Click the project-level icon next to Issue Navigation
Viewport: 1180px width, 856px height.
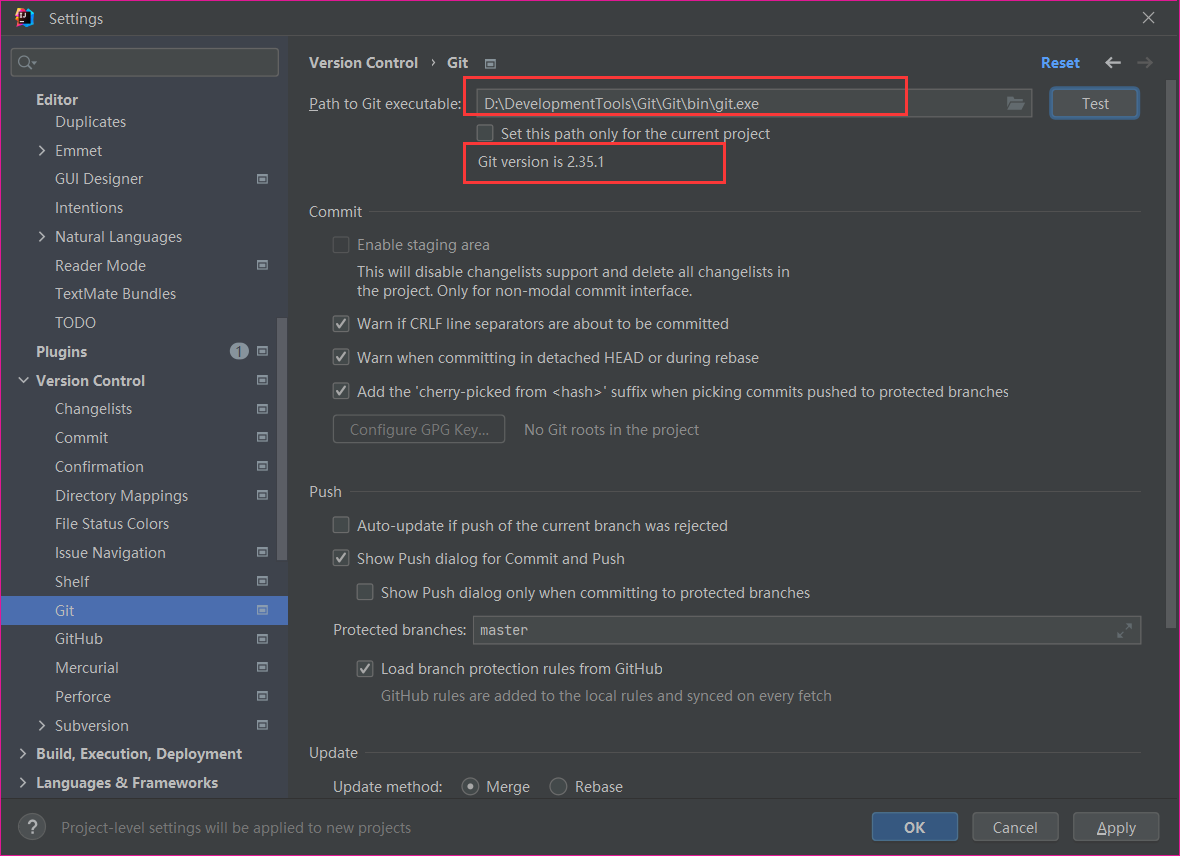262,553
